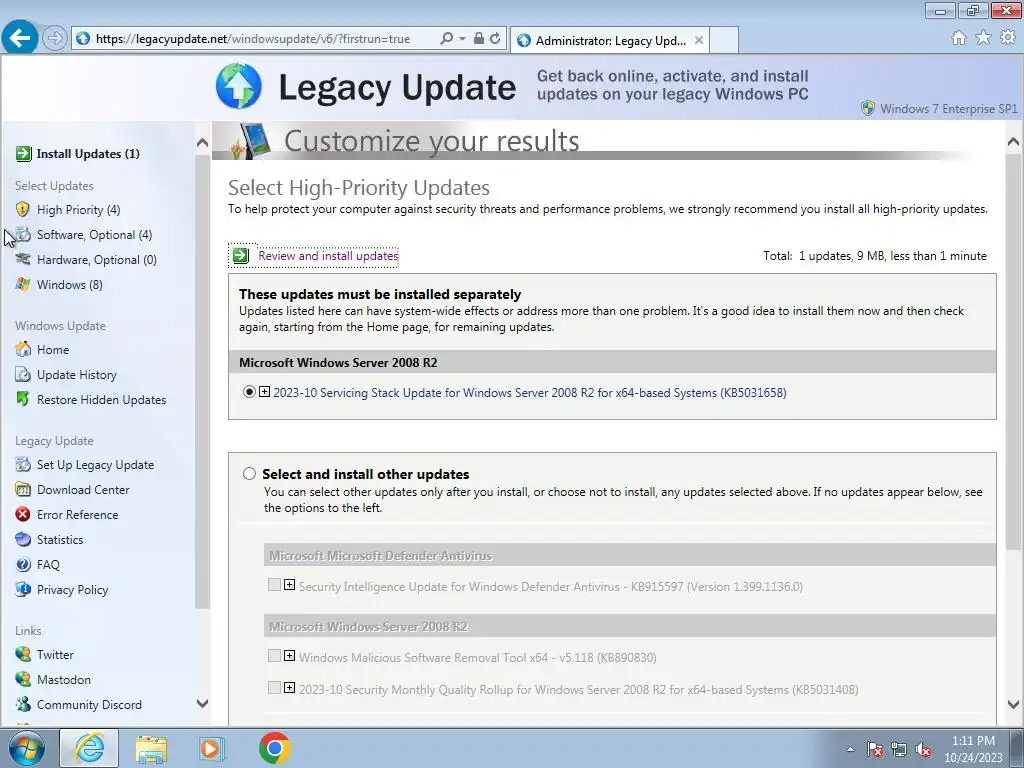The height and width of the screenshot is (768, 1024).
Task: Open Chrome from the taskbar
Action: pyautogui.click(x=274, y=748)
